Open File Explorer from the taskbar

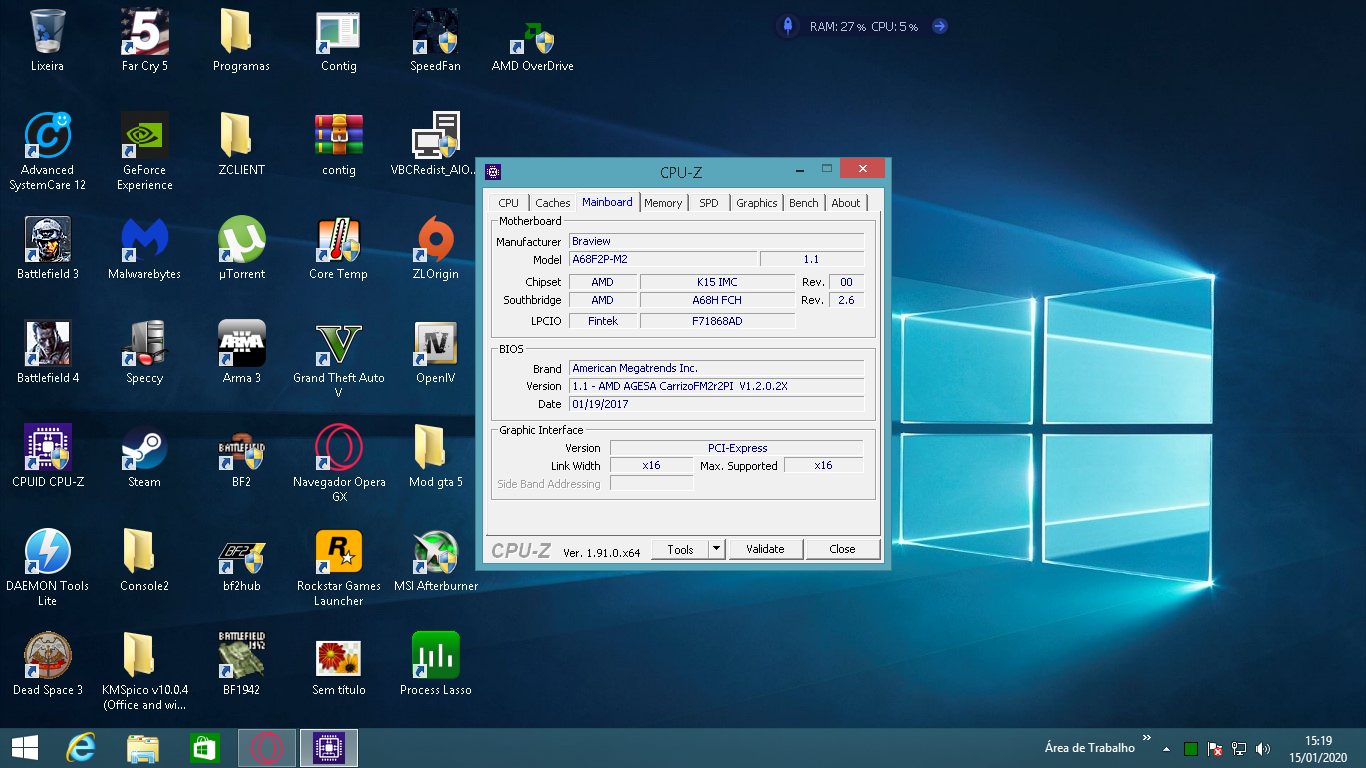tap(143, 748)
